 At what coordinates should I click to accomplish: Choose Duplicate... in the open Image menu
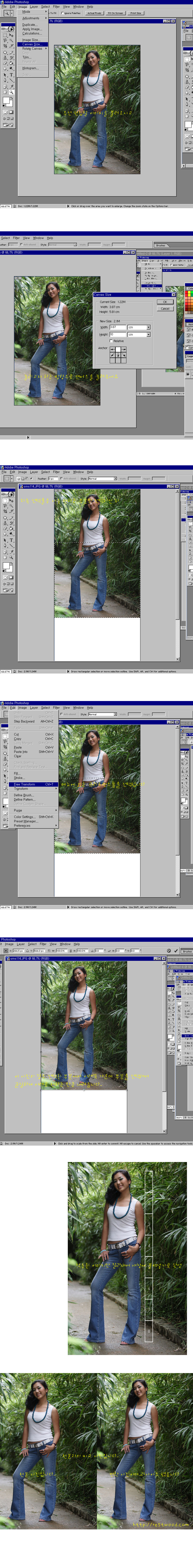pos(33,24)
